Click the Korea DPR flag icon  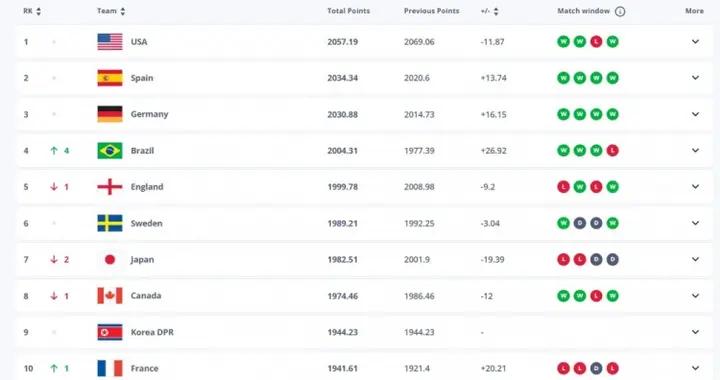coord(110,332)
